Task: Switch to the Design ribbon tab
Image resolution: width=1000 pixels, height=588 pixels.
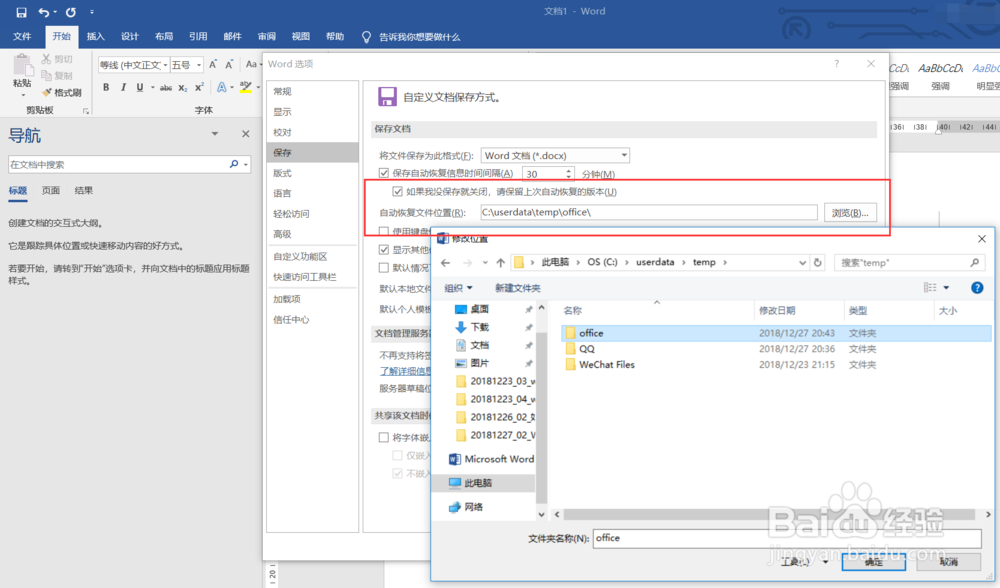Action: point(129,36)
